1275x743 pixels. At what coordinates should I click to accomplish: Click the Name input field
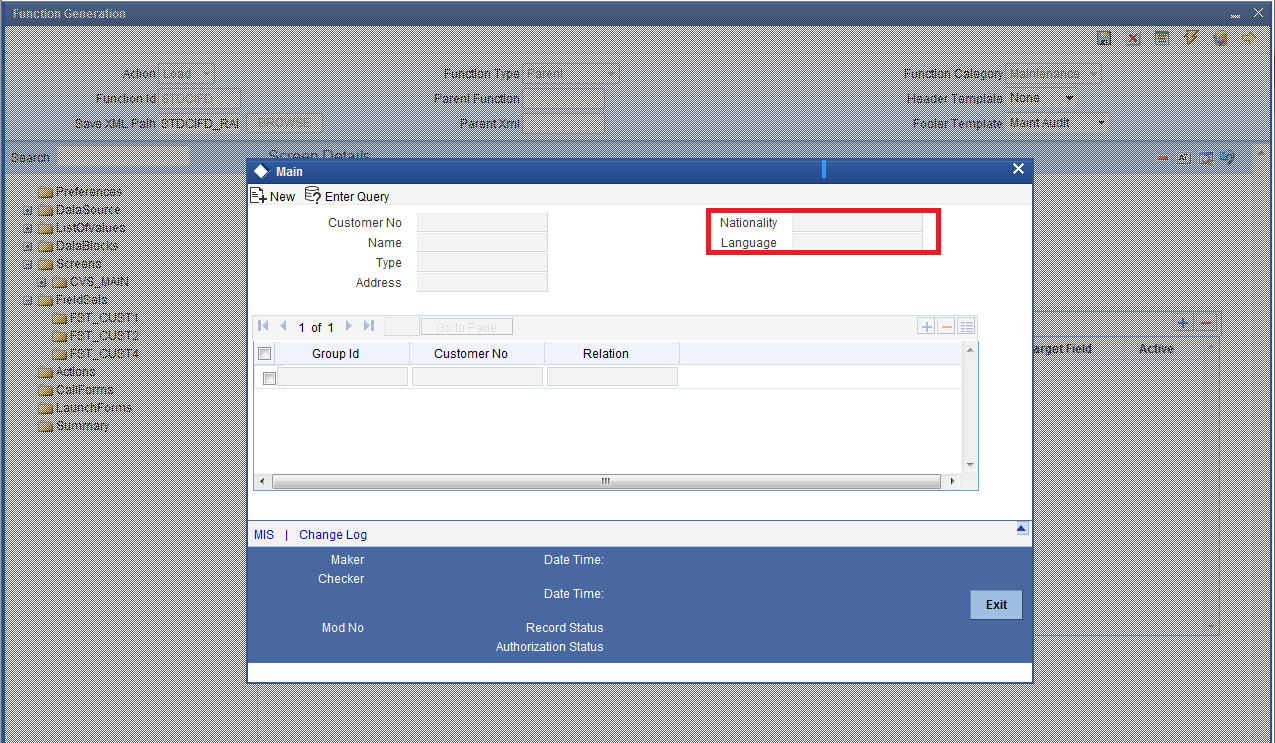point(482,243)
